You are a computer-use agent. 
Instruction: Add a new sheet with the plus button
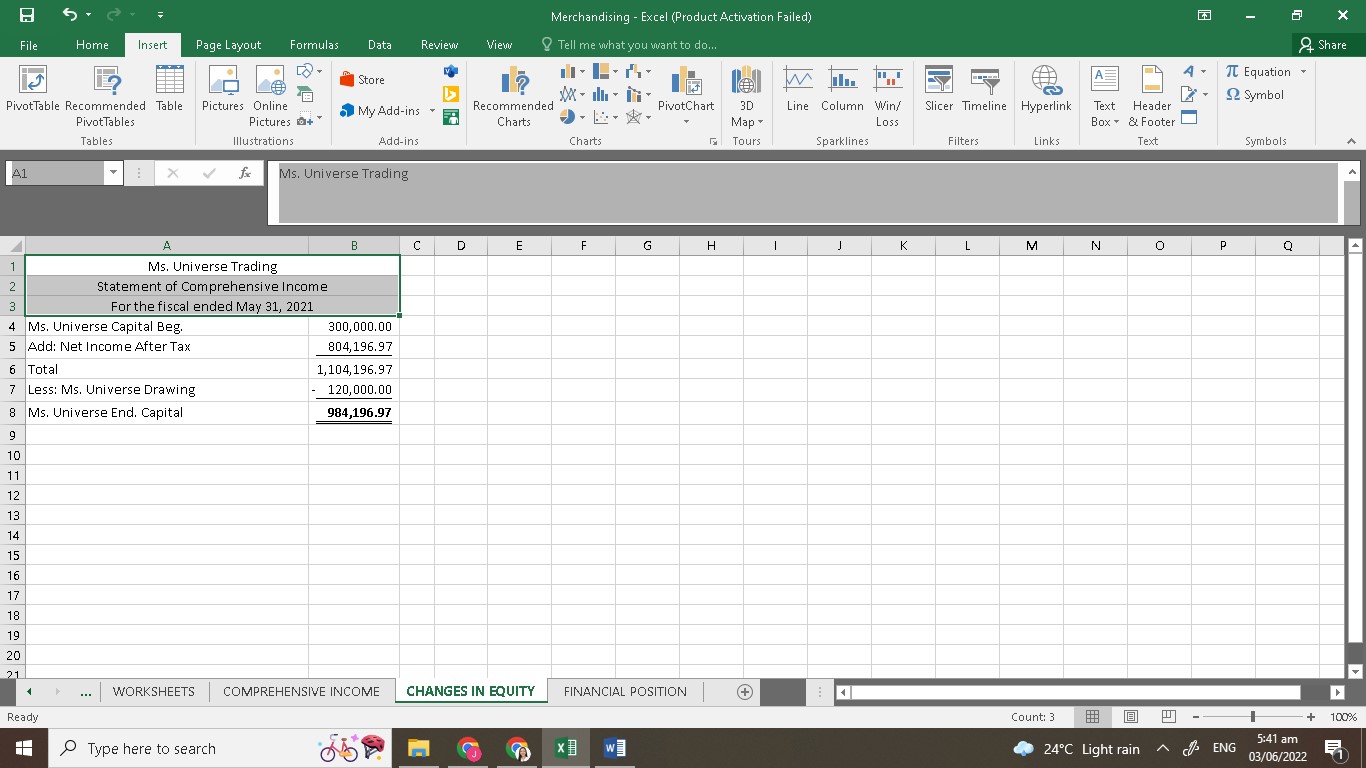coord(744,691)
